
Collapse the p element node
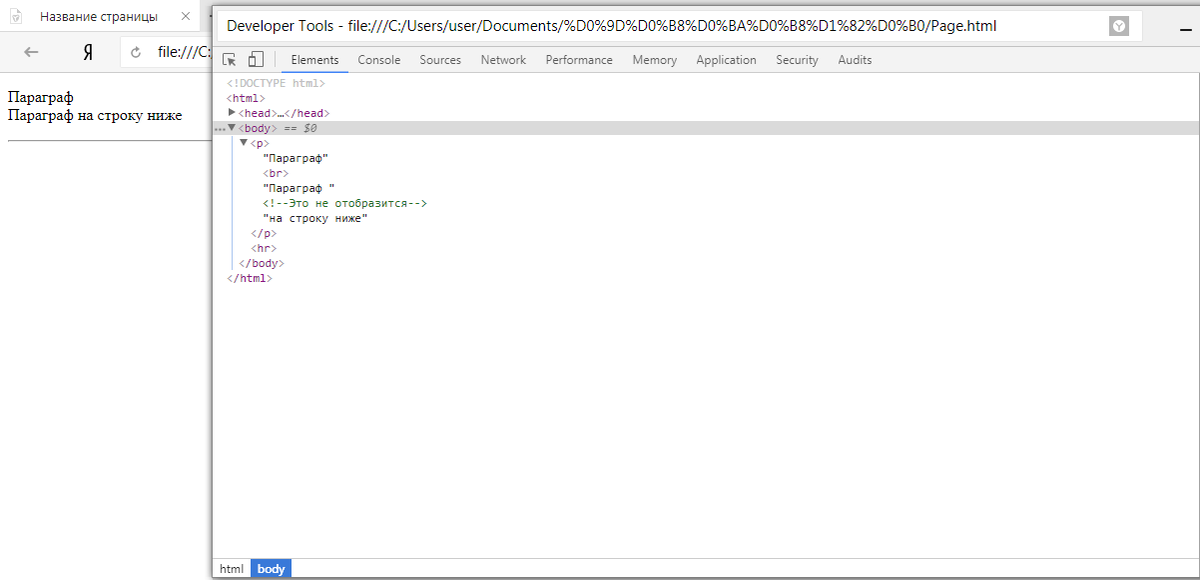(x=243, y=143)
